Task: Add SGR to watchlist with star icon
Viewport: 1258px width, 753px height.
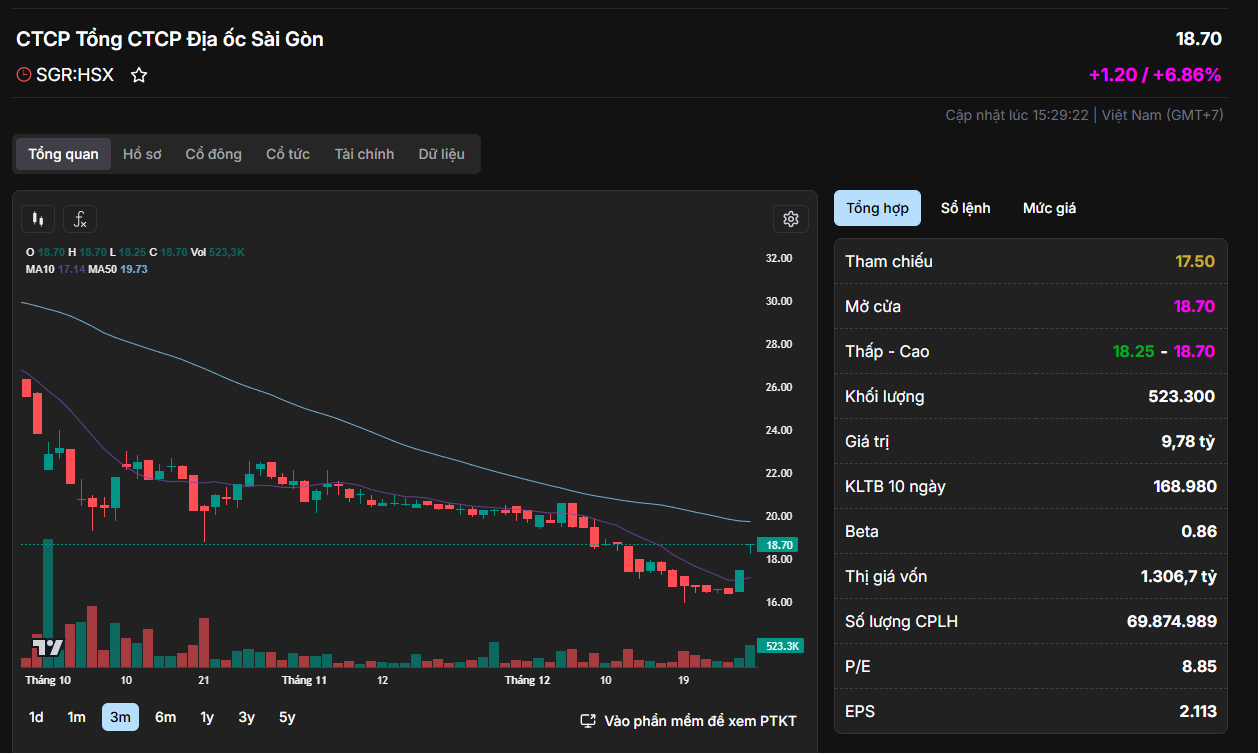Action: click(139, 75)
